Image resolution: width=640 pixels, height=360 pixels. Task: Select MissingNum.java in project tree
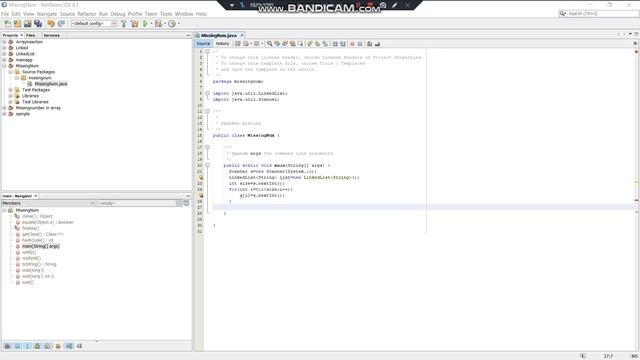pyautogui.click(x=51, y=84)
